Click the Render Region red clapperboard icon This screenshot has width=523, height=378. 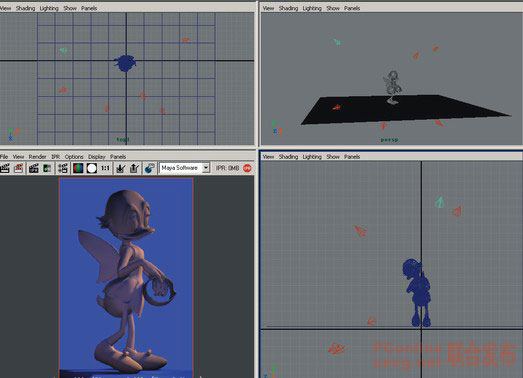(x=19, y=168)
